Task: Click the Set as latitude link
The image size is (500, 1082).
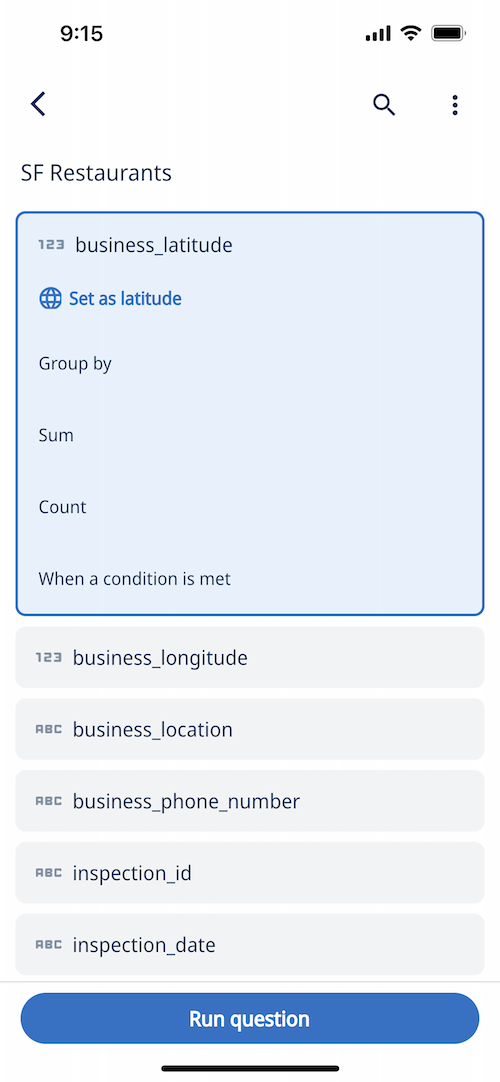Action: point(126,299)
